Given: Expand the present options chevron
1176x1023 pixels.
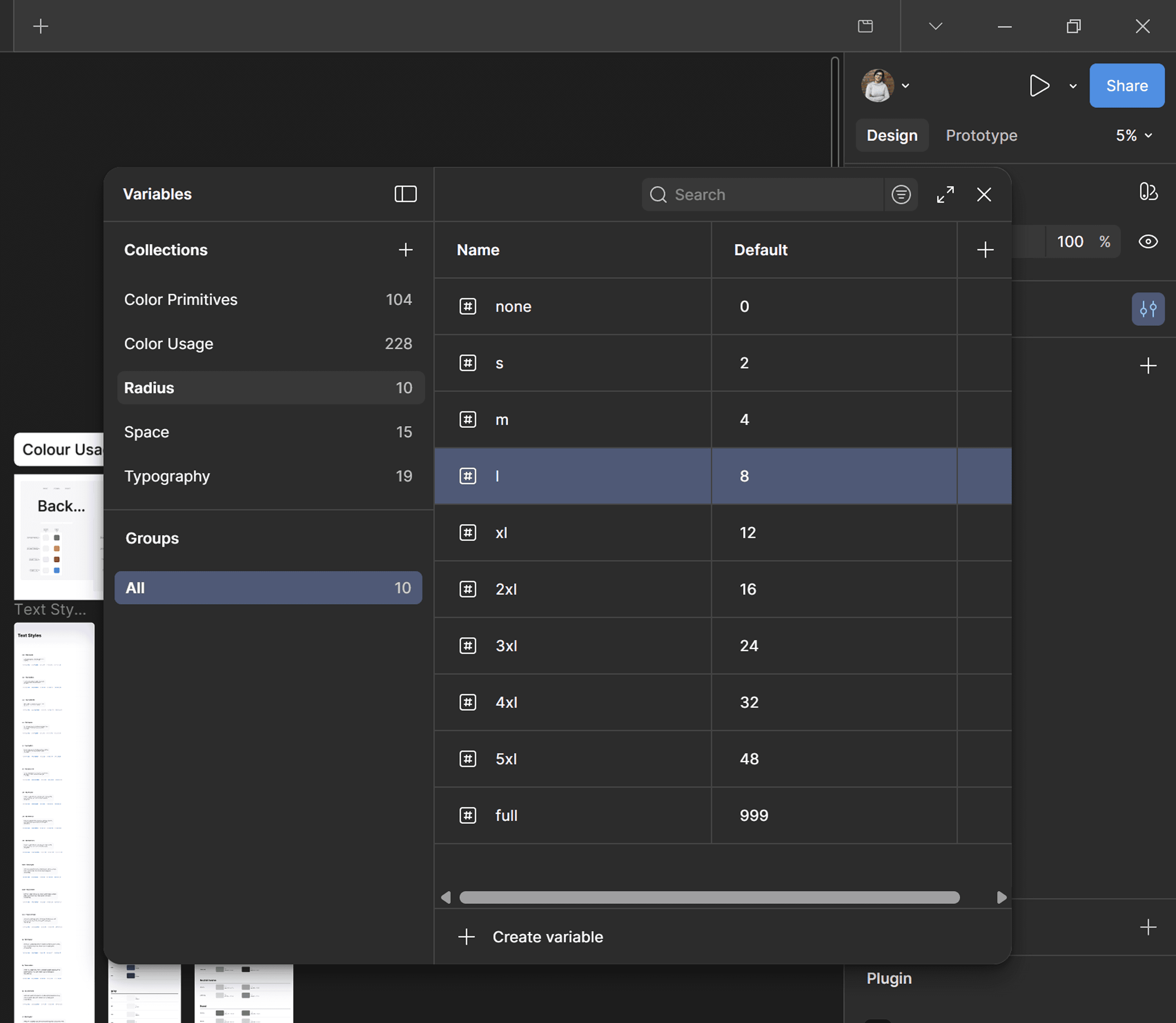Looking at the screenshot, I should click(1072, 86).
